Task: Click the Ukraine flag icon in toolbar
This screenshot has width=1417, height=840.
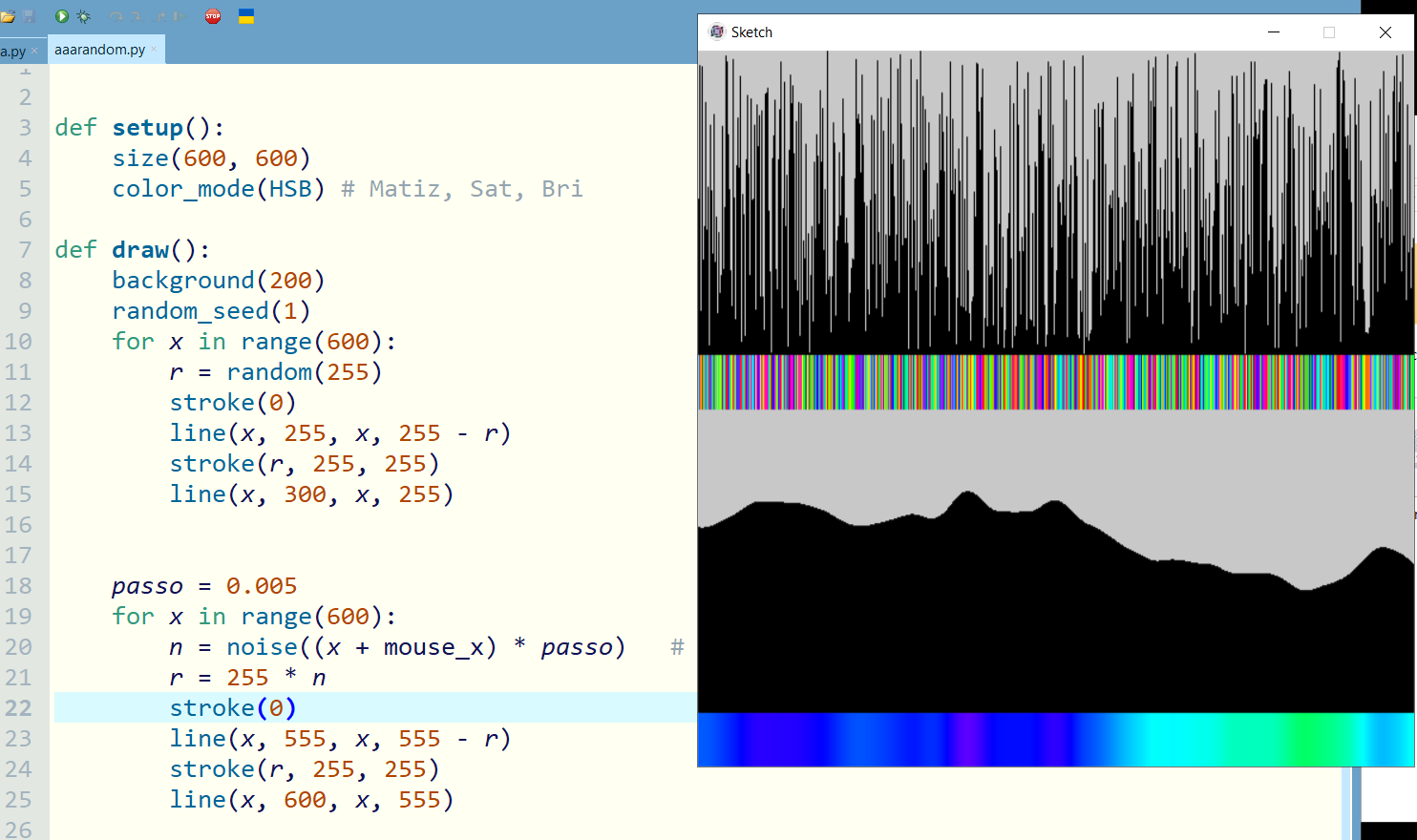Action: tap(246, 16)
